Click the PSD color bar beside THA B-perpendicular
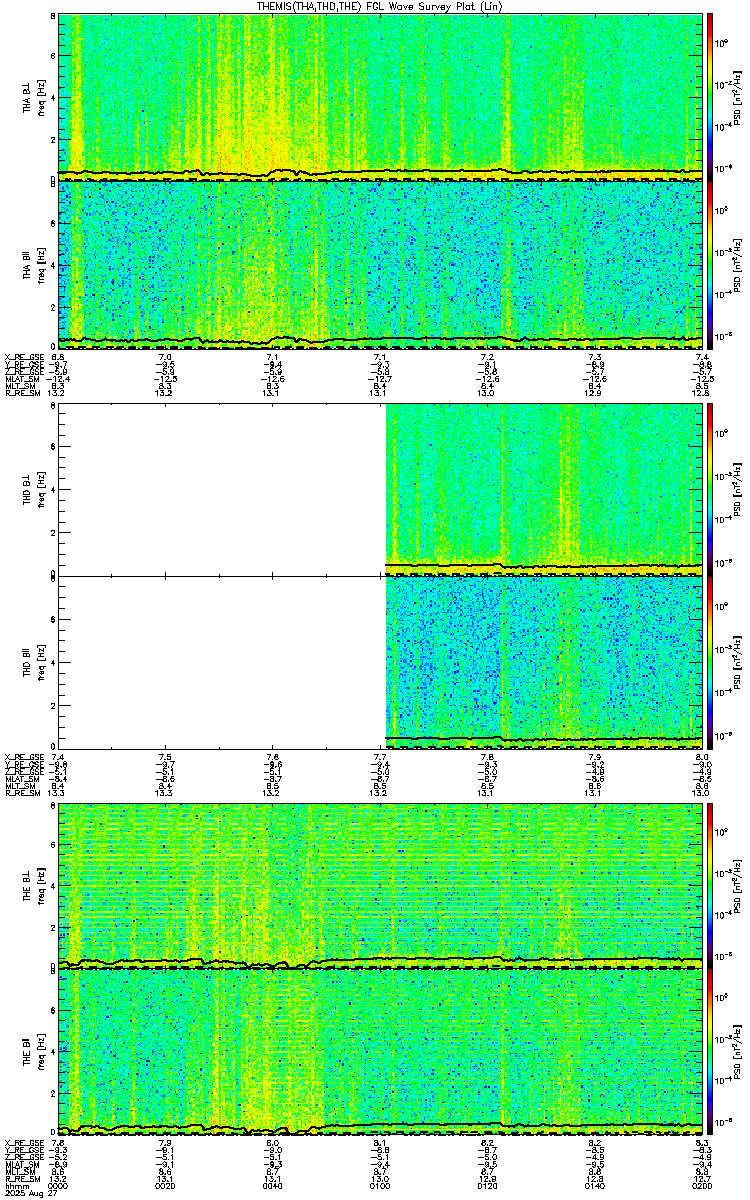The height and width of the screenshot is (1200, 750). click(711, 96)
